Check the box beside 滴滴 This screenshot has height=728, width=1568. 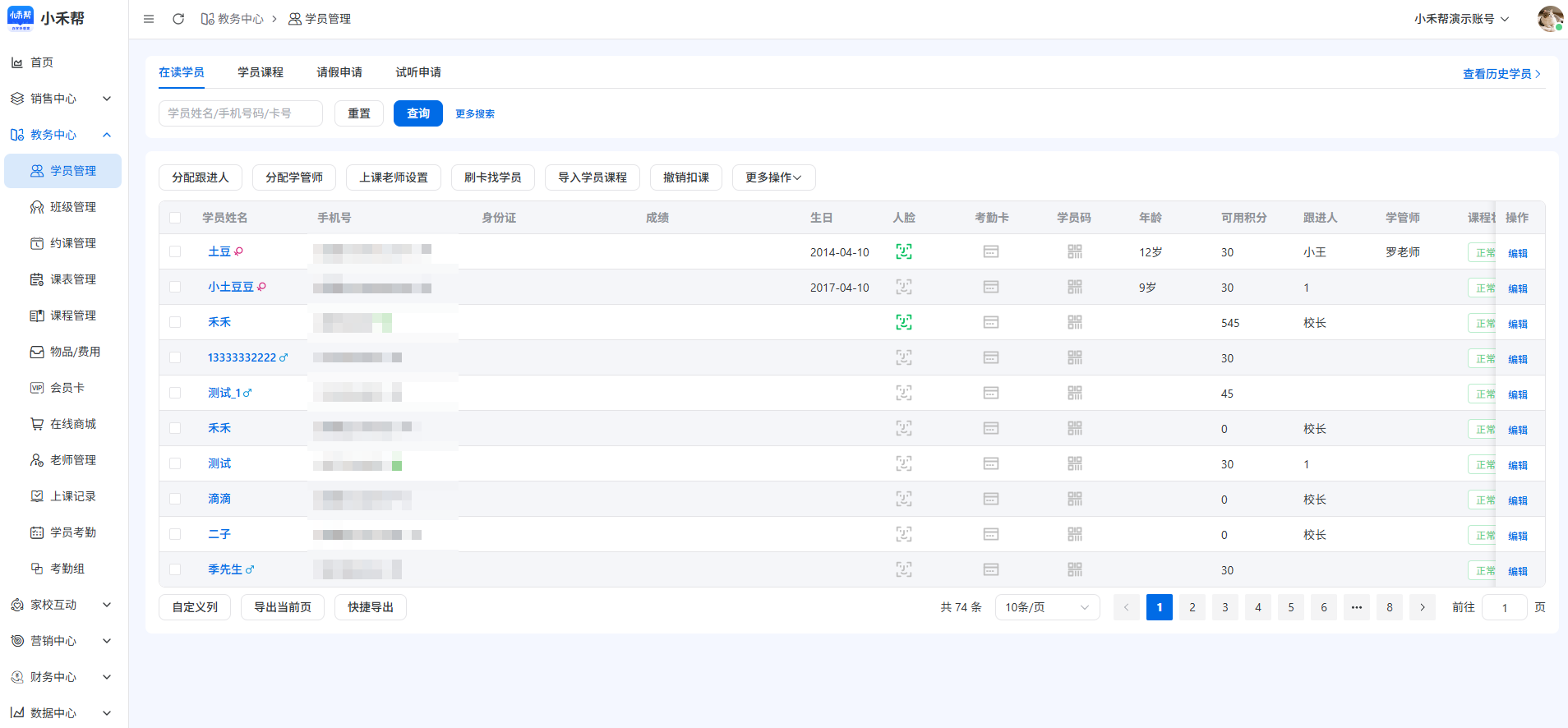coord(175,500)
